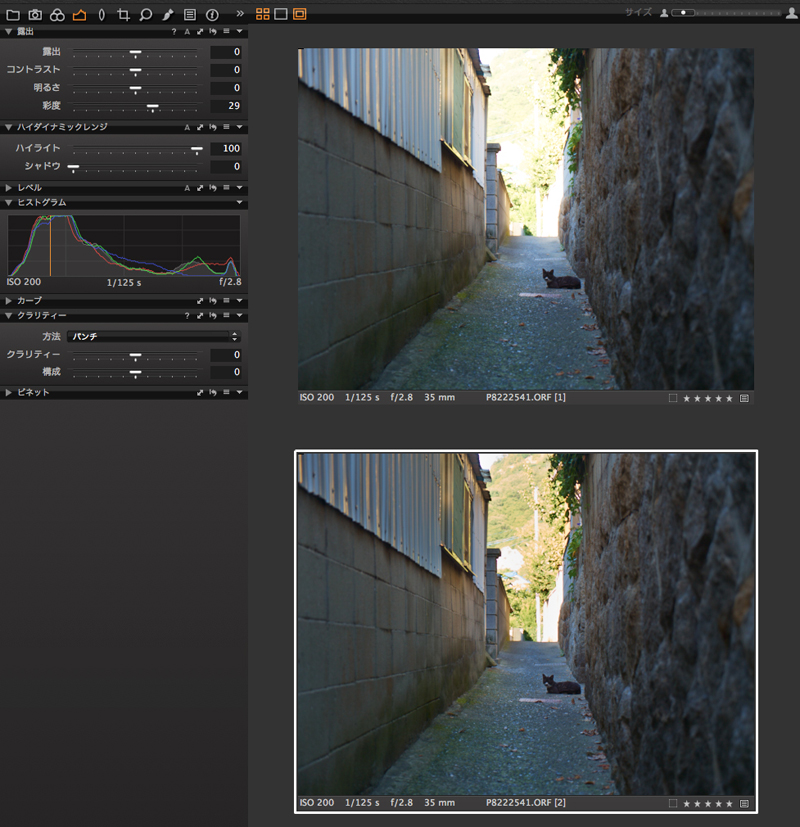
Task: Expand the レベル (Levels) panel
Action: point(9,188)
